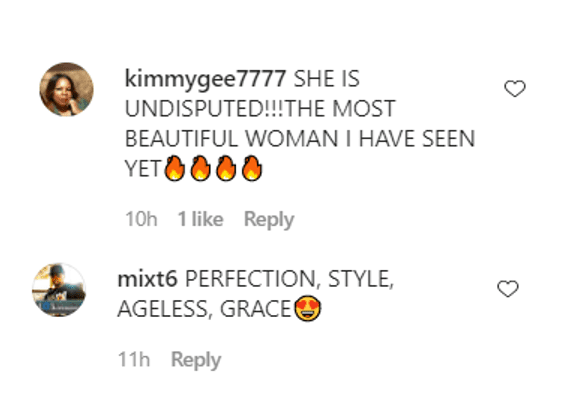Click the BEAUTIFUL WOMAN I HAVE SEEN line

300,139
